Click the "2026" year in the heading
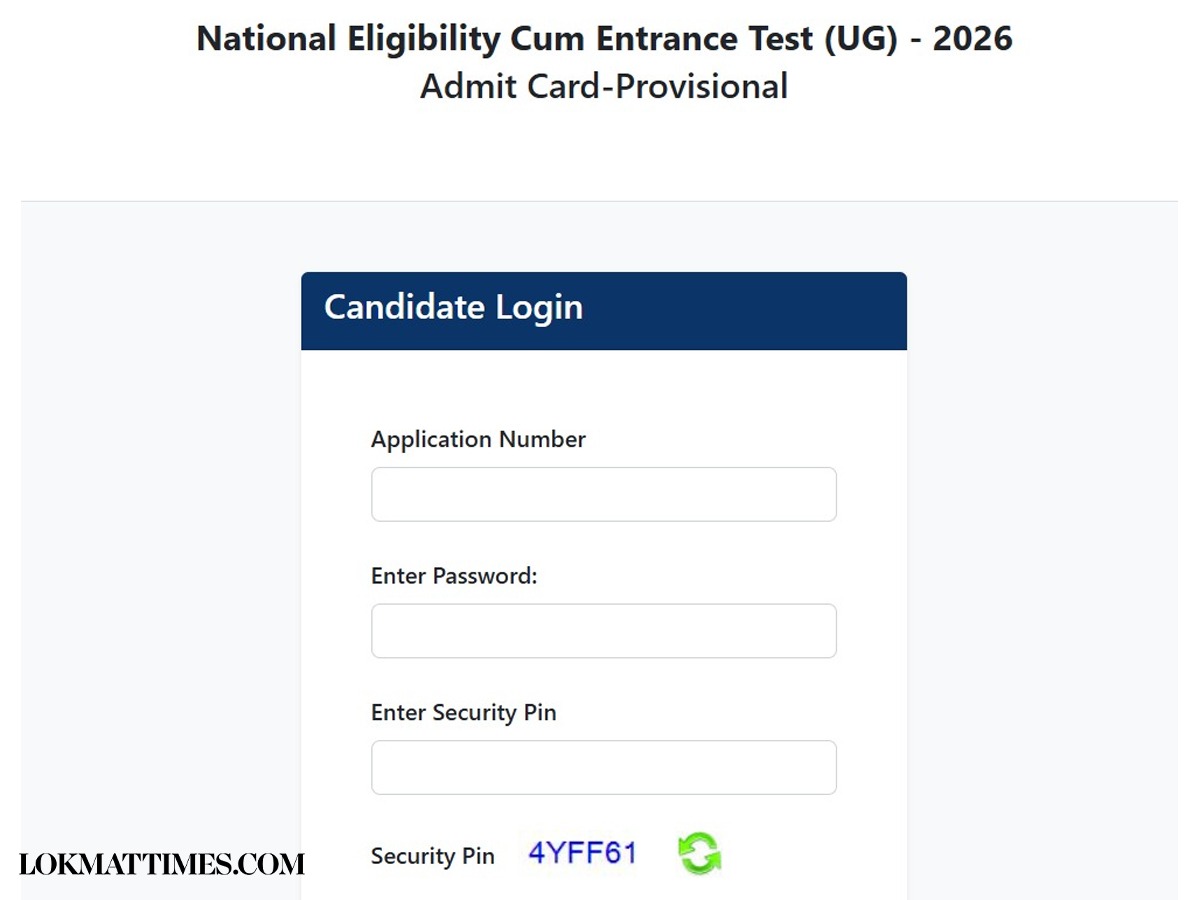1200x900 pixels. [x=972, y=39]
